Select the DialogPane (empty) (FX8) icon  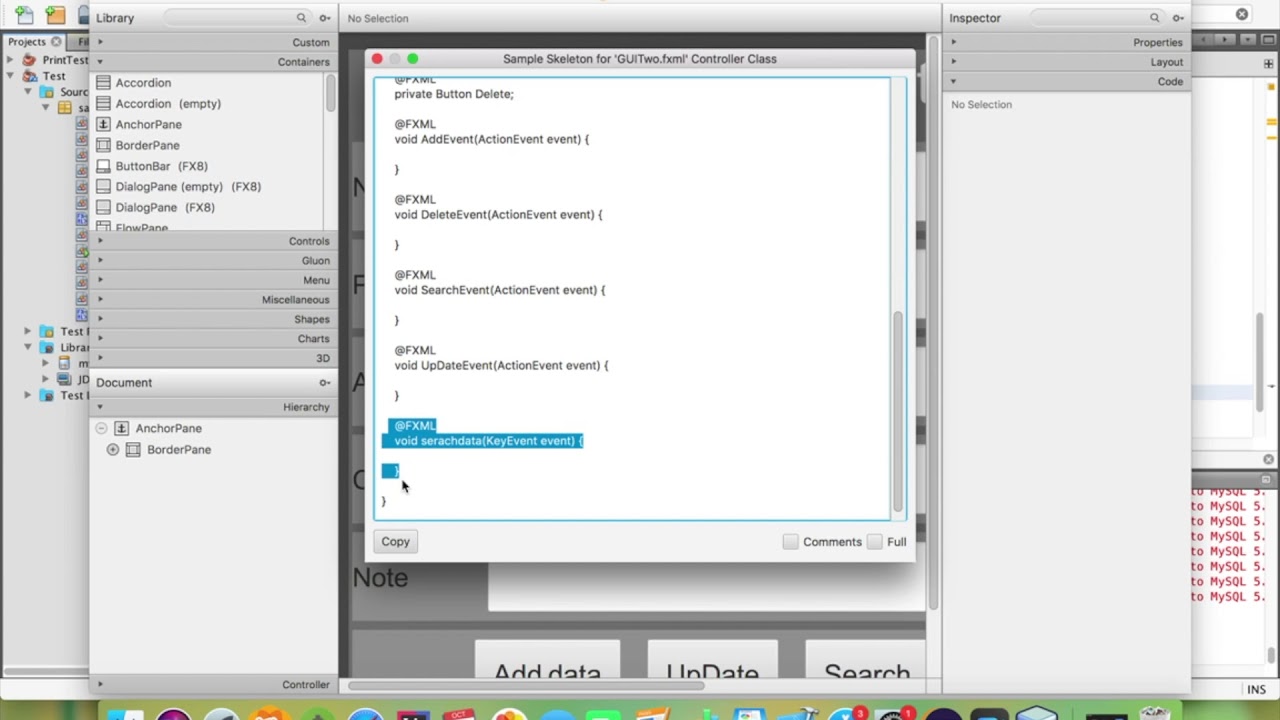103,187
